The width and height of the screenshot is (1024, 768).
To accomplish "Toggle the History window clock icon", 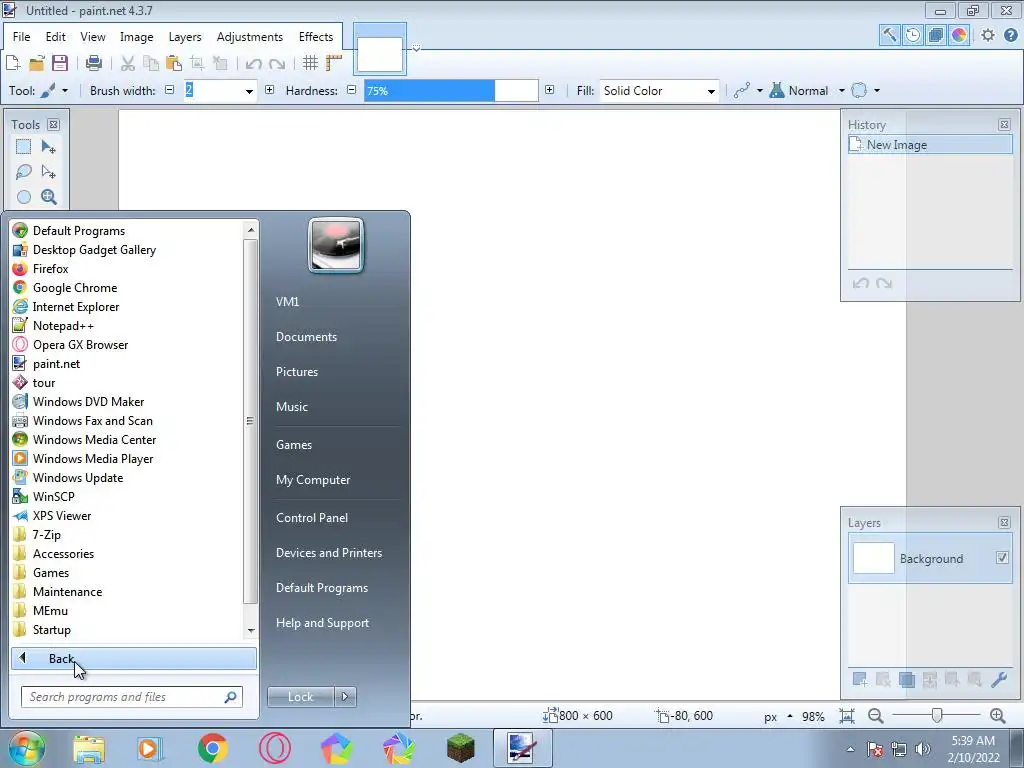I will tap(913, 35).
